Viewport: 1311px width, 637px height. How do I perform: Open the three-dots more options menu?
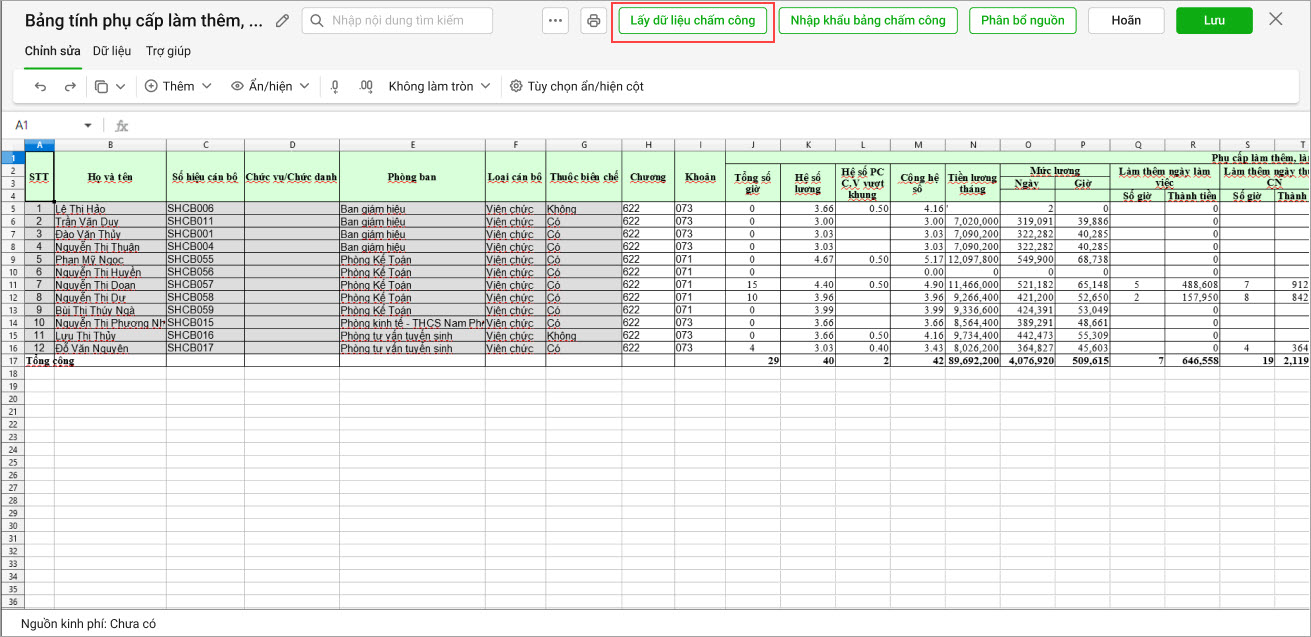pos(556,21)
